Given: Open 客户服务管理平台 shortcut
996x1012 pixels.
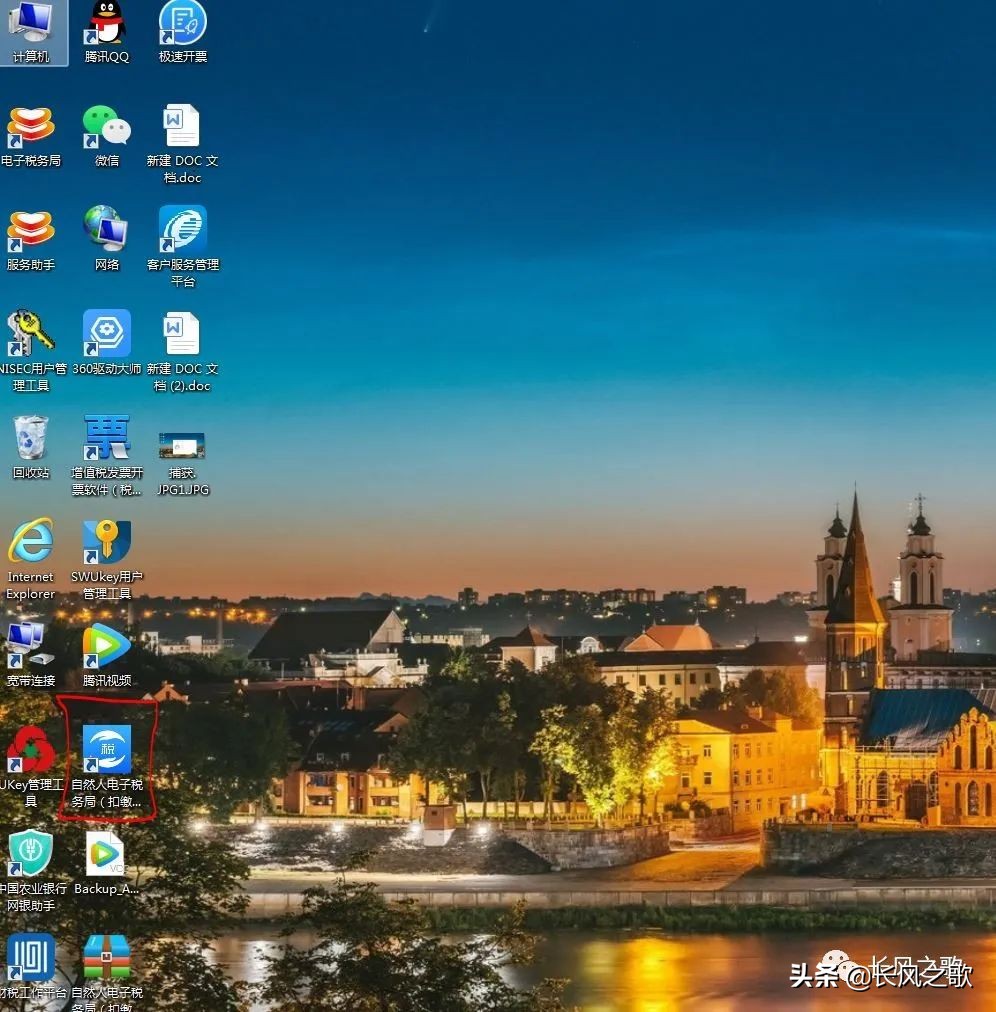Looking at the screenshot, I should coord(183,230).
